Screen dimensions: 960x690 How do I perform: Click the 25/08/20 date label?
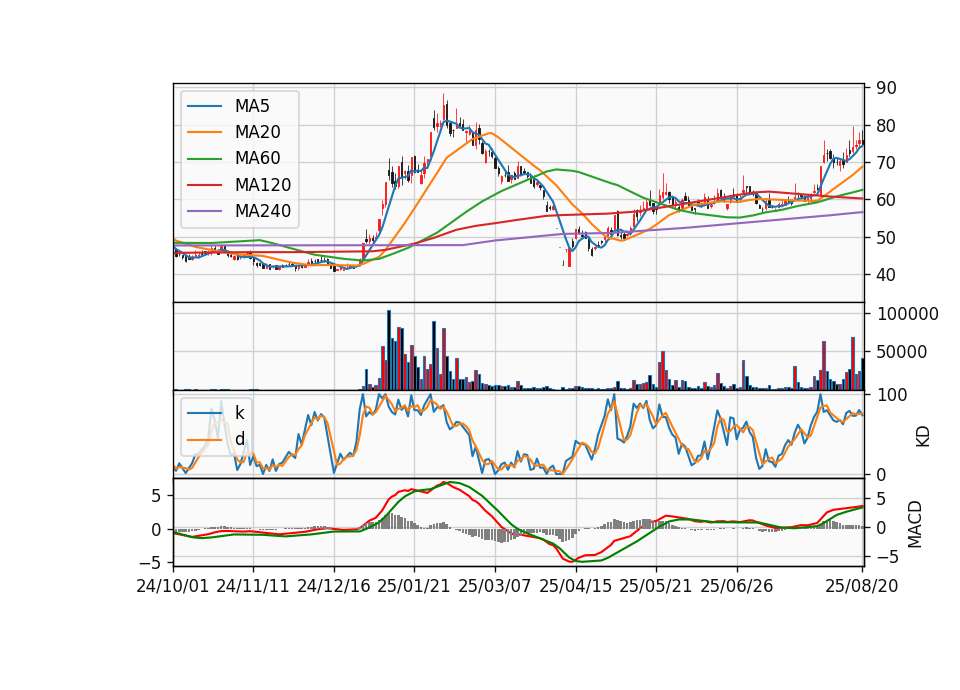[x=862, y=586]
